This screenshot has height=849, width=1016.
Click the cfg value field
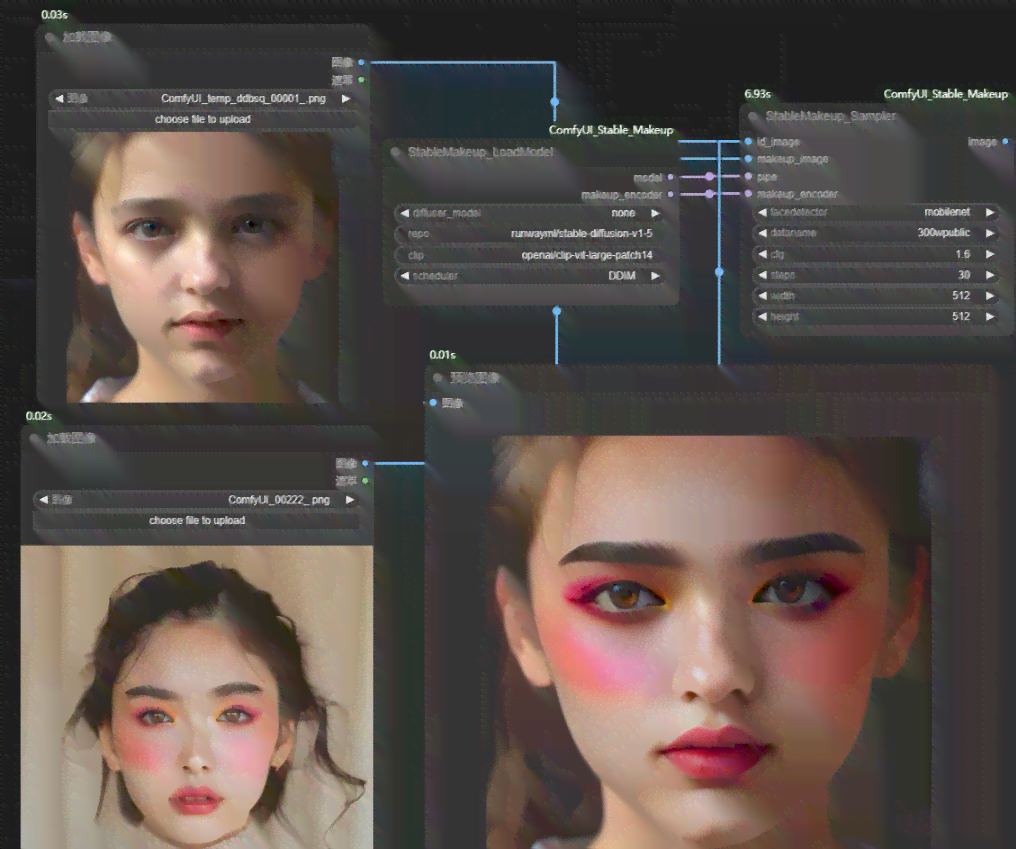point(876,254)
